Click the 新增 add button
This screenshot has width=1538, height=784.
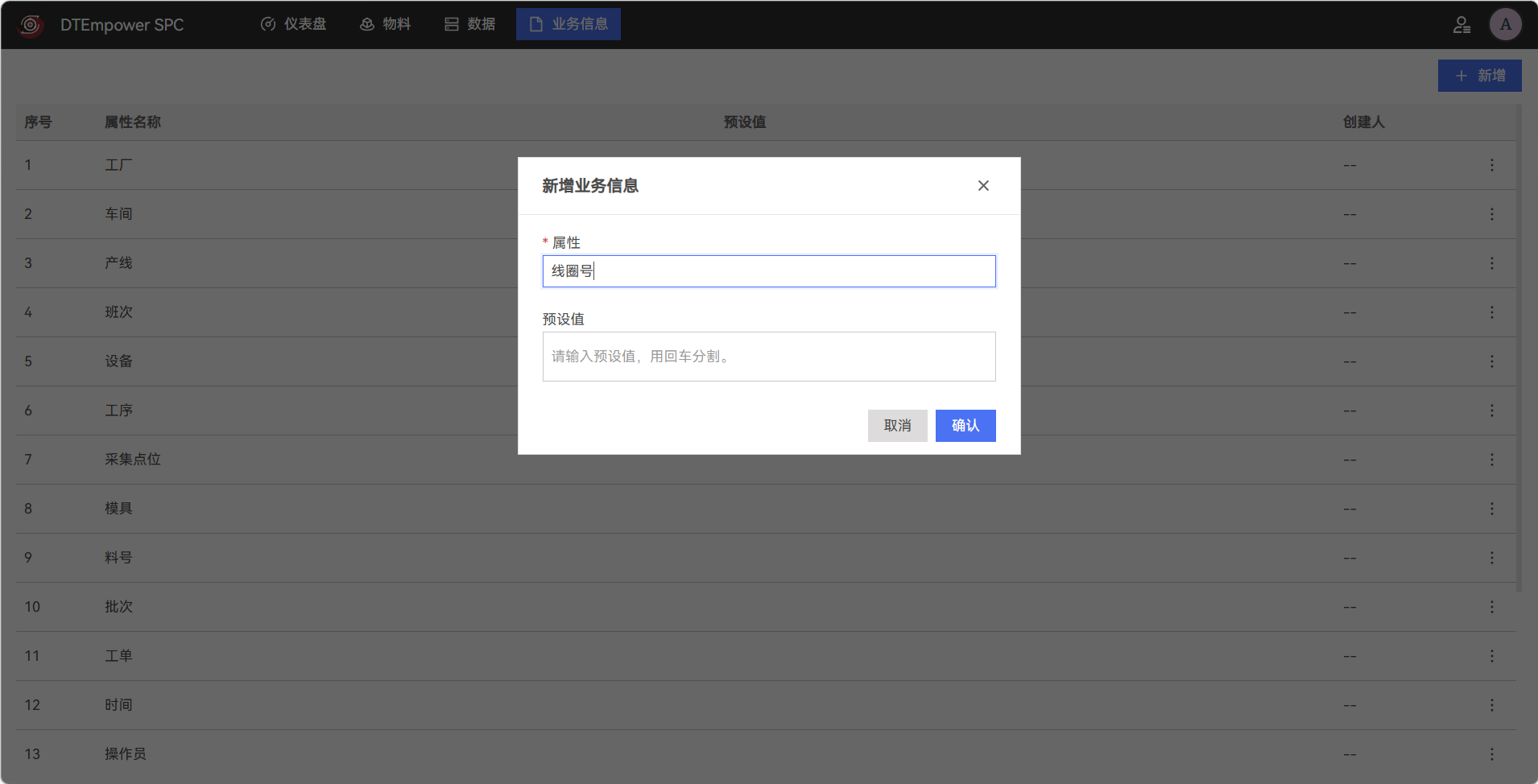coord(1479,76)
